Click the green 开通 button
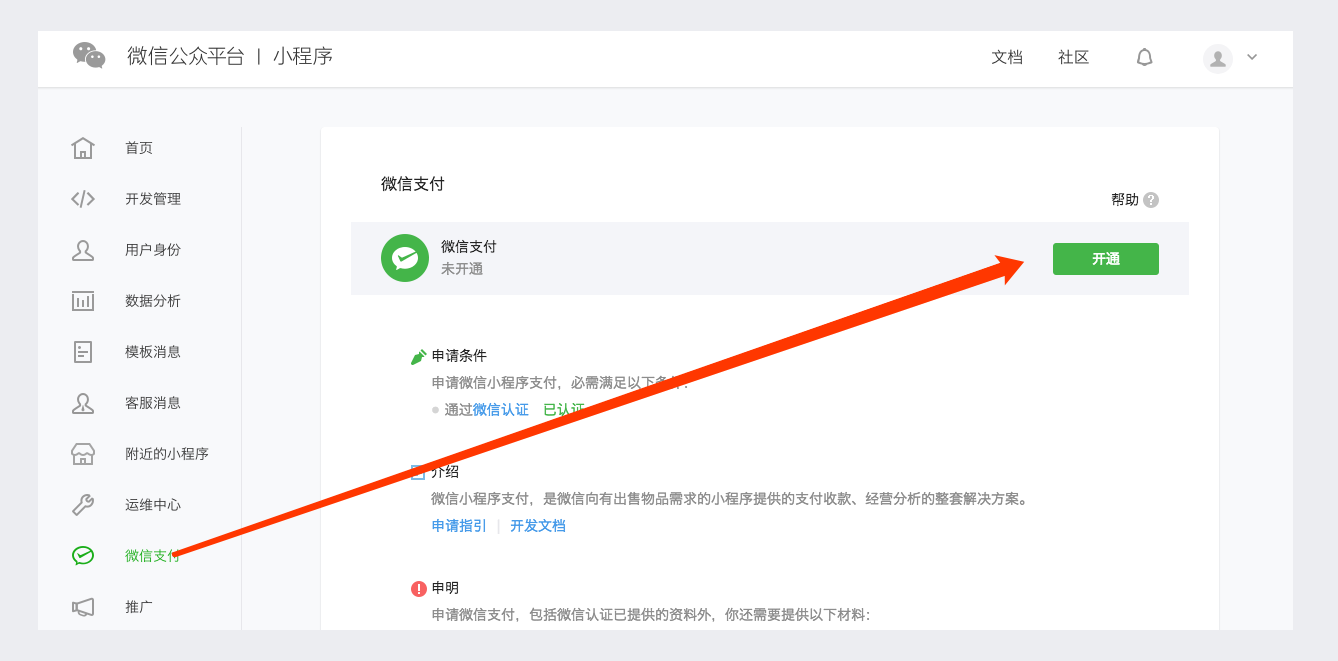Screen dimensions: 1338x661 1105,259
